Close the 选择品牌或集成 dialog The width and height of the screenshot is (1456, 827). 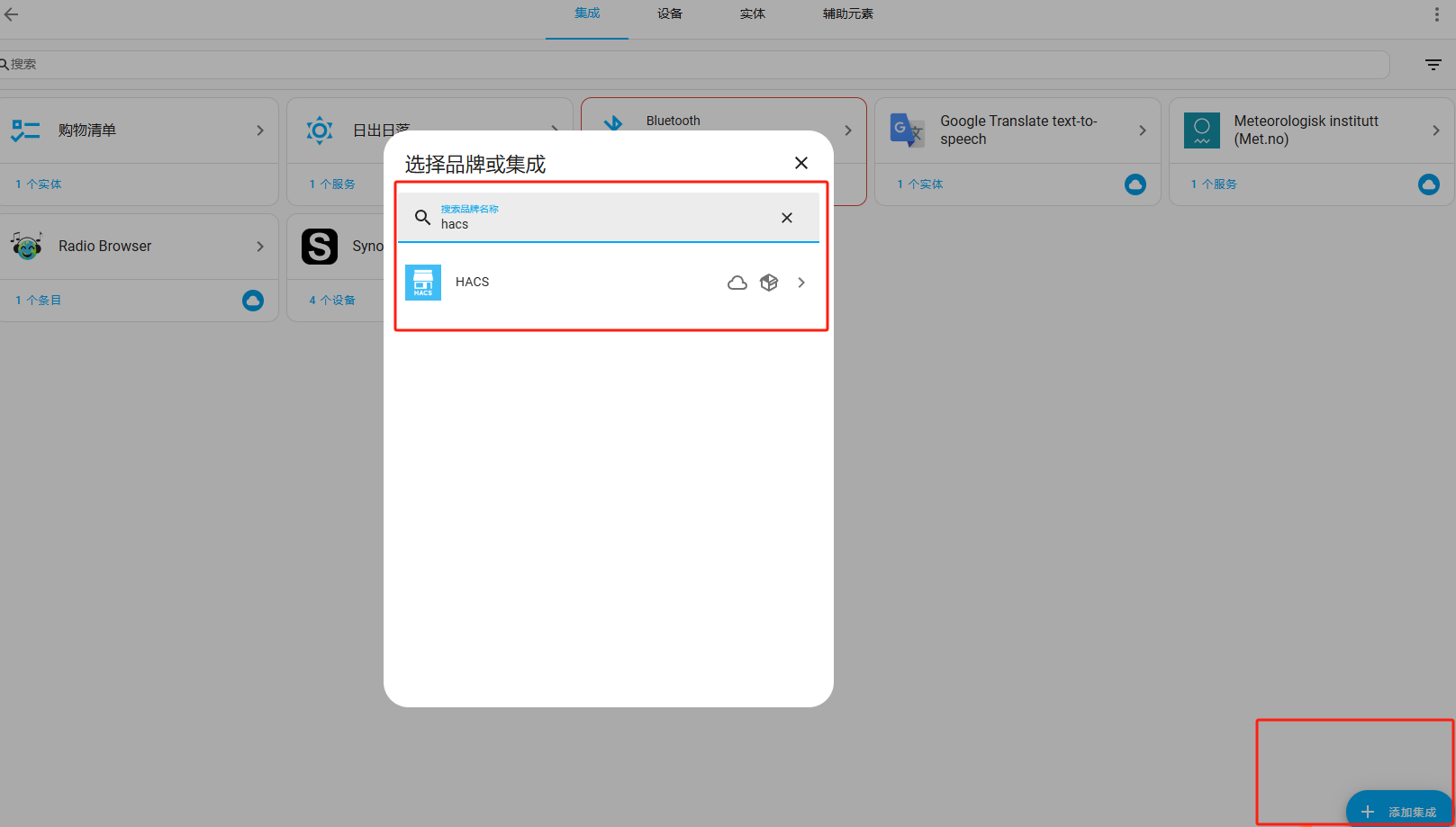tap(801, 163)
